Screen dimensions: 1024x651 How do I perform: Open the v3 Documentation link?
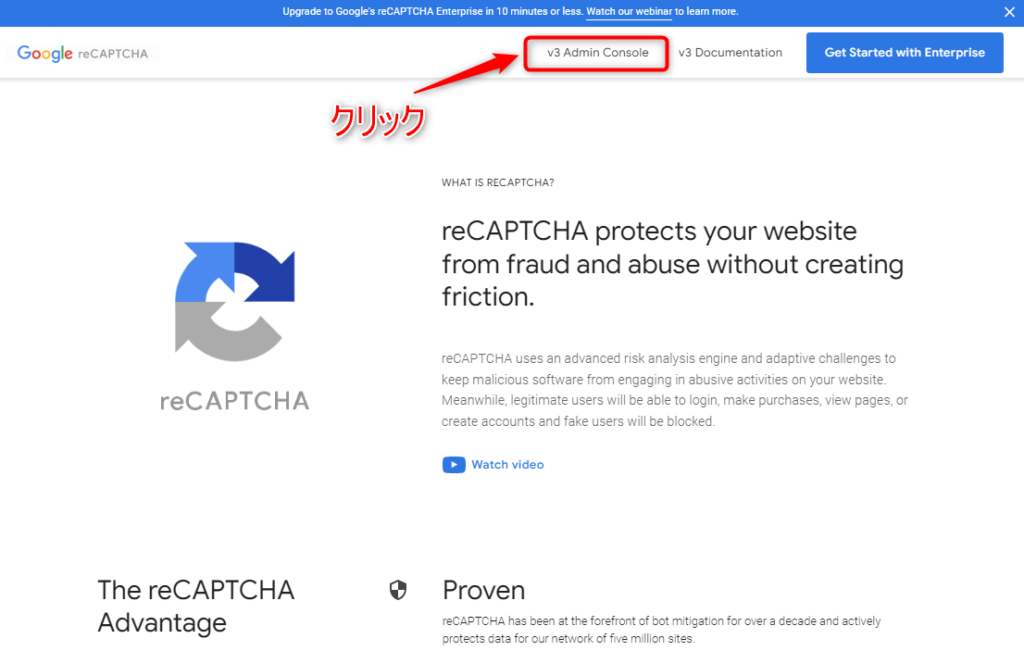[x=730, y=53]
